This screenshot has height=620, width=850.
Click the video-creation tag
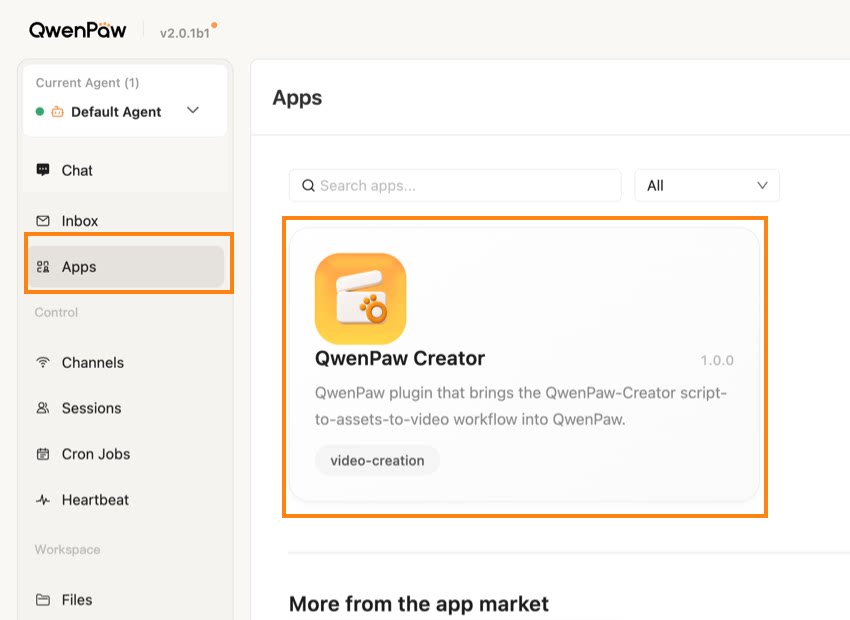377,461
